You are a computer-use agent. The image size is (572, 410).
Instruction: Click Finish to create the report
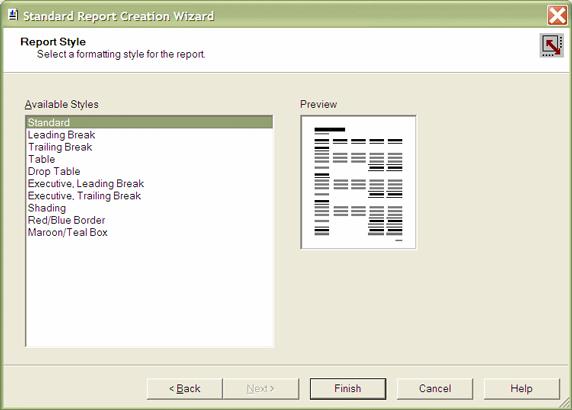click(x=348, y=388)
